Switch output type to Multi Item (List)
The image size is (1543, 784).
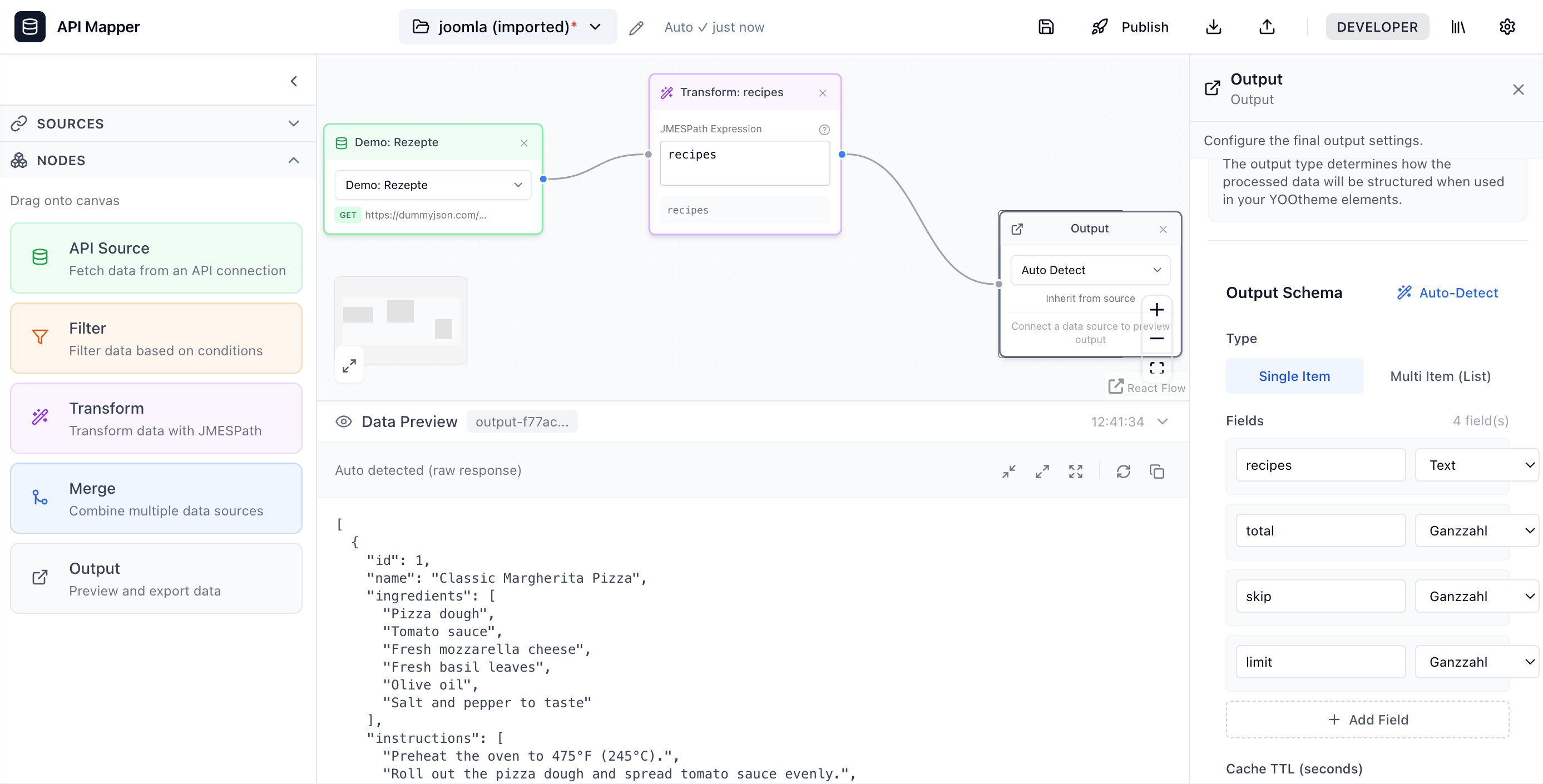click(1440, 376)
